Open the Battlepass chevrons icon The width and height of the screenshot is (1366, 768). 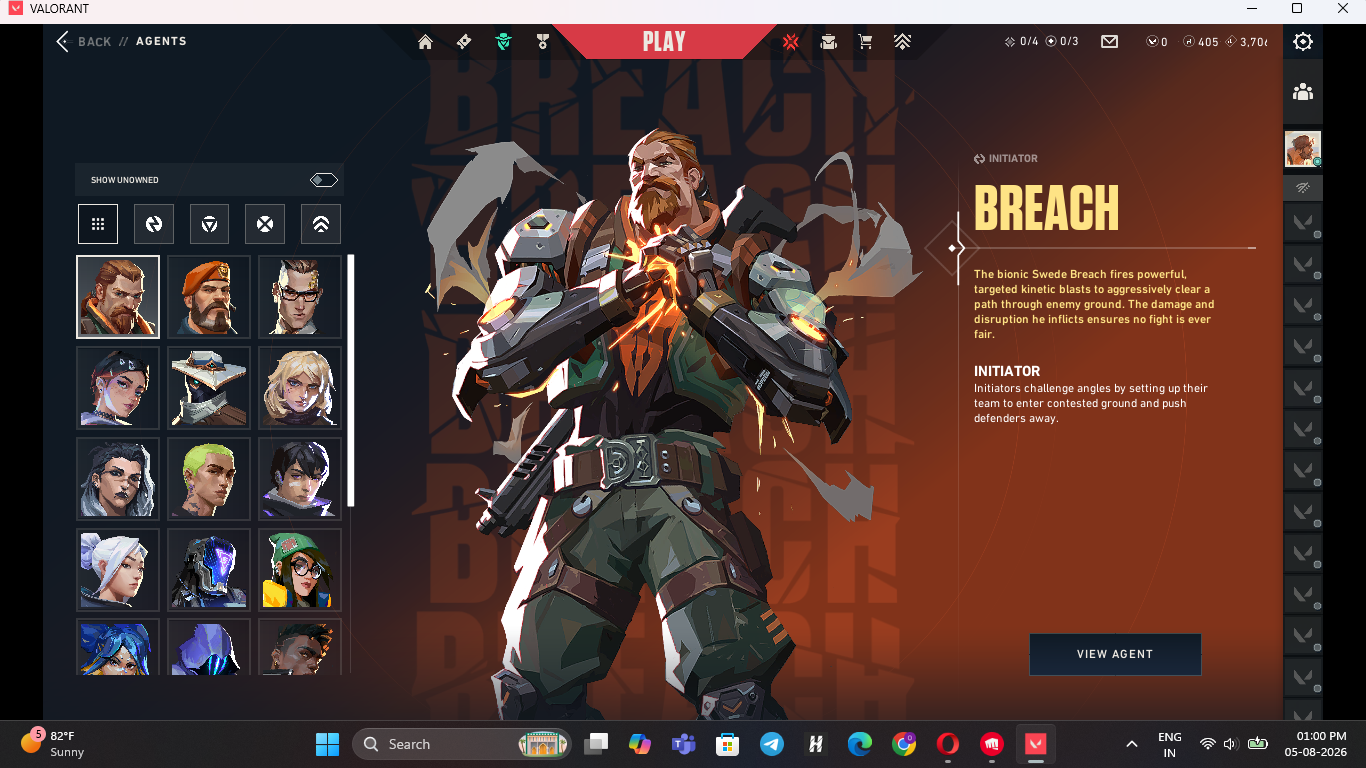point(902,42)
